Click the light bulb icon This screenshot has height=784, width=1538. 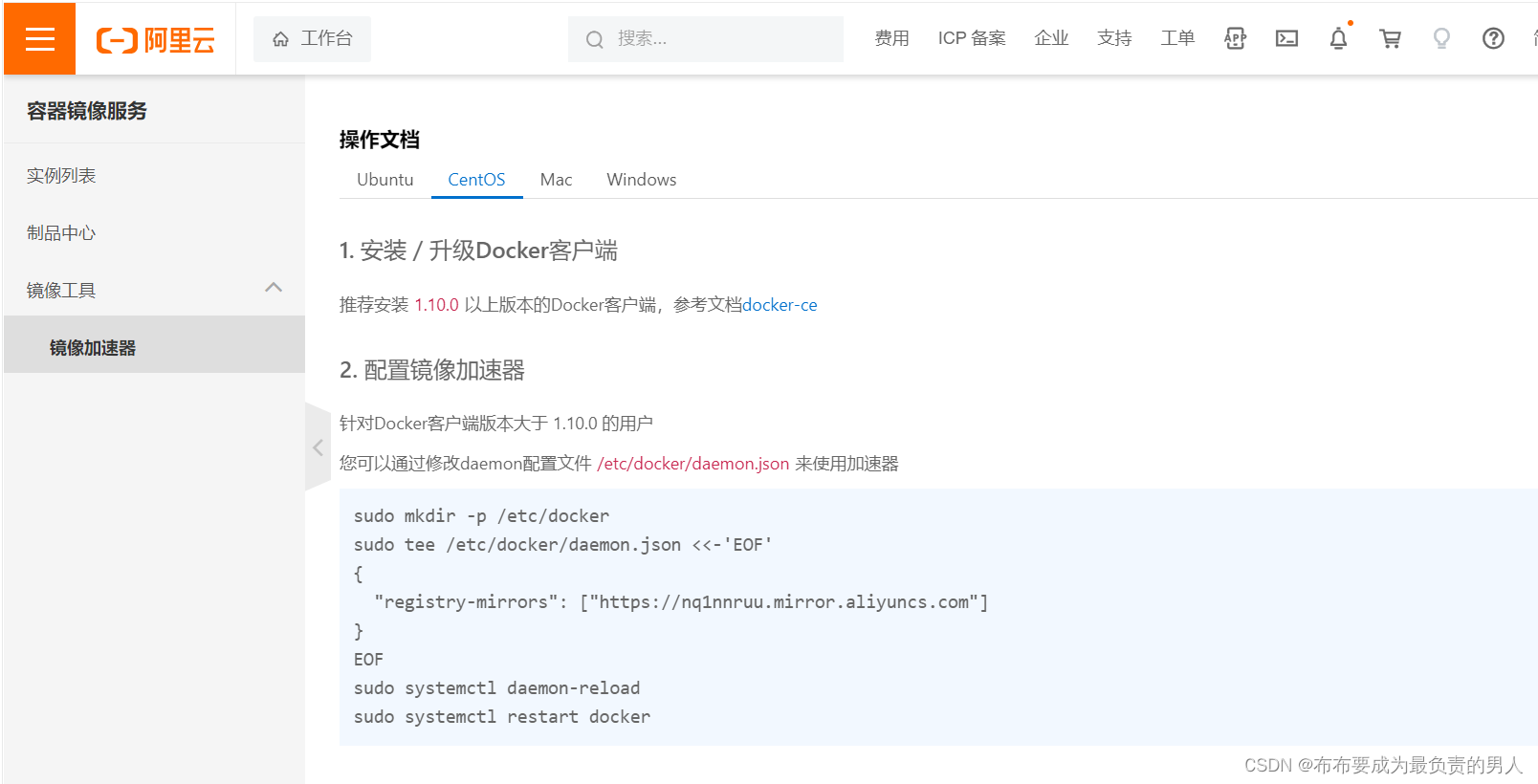coord(1441,38)
